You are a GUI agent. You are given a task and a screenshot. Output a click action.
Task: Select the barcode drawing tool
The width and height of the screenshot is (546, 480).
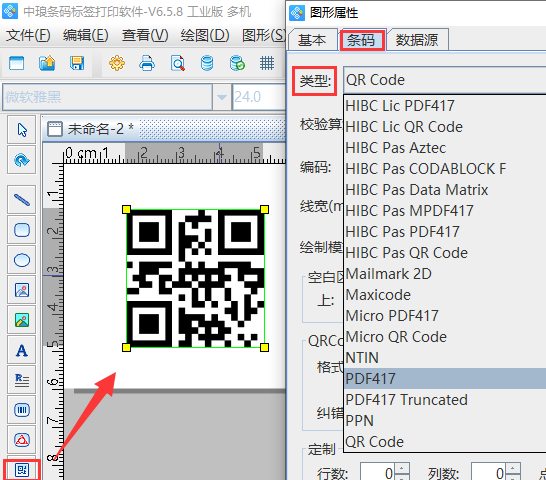coord(22,410)
